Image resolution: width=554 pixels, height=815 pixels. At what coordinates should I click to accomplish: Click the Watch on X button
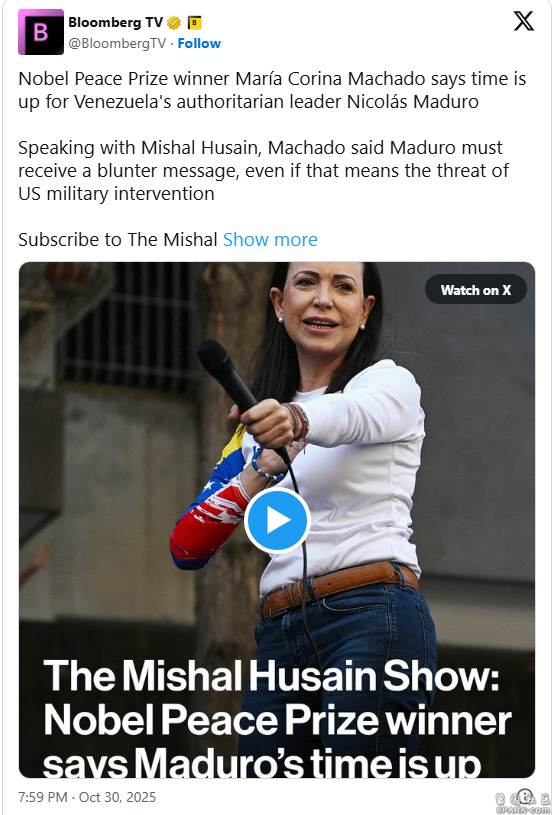click(476, 290)
